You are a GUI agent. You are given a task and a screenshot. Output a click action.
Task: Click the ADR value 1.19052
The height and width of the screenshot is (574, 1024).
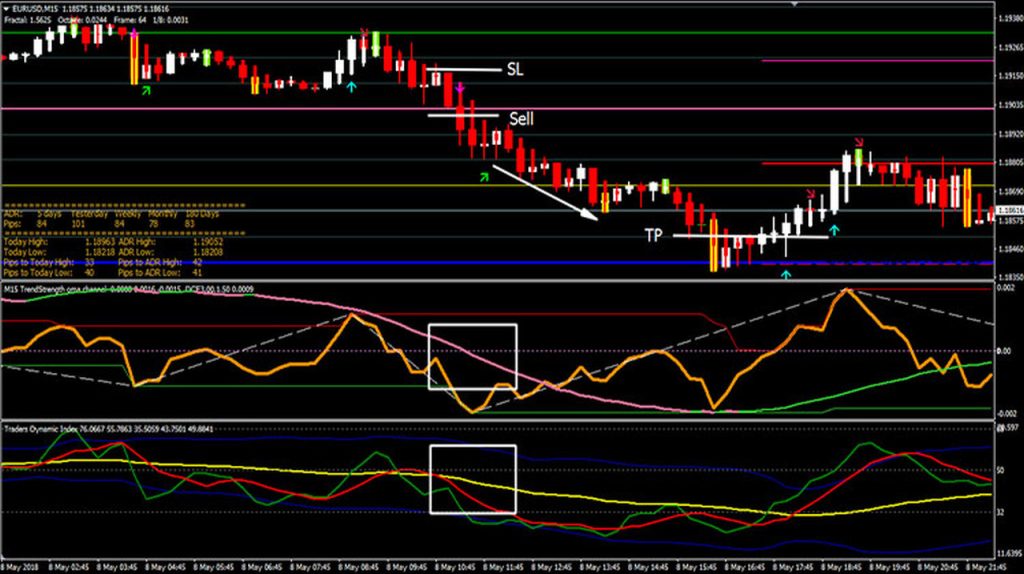[x=208, y=242]
